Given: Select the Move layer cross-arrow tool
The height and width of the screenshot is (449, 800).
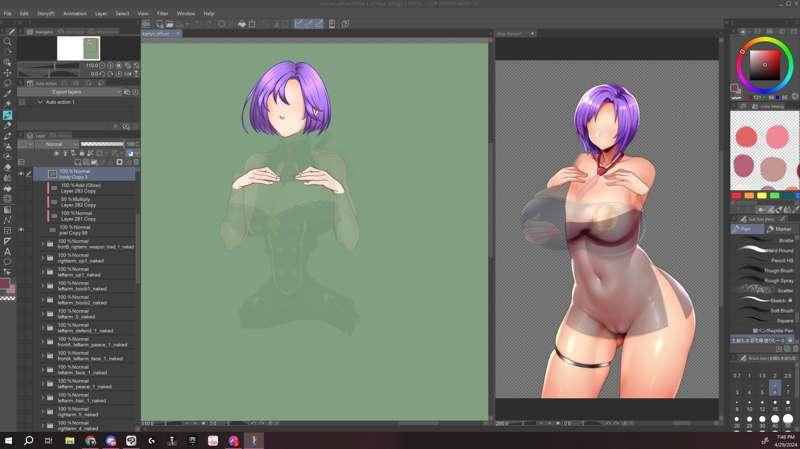Looking at the screenshot, I should point(7,73).
